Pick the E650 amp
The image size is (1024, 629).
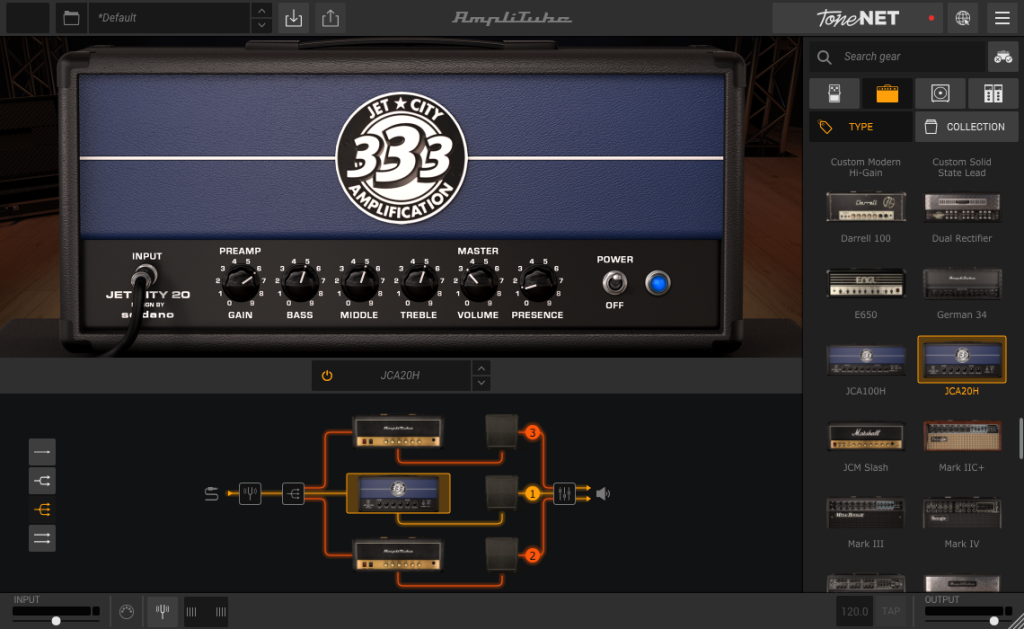(865, 283)
